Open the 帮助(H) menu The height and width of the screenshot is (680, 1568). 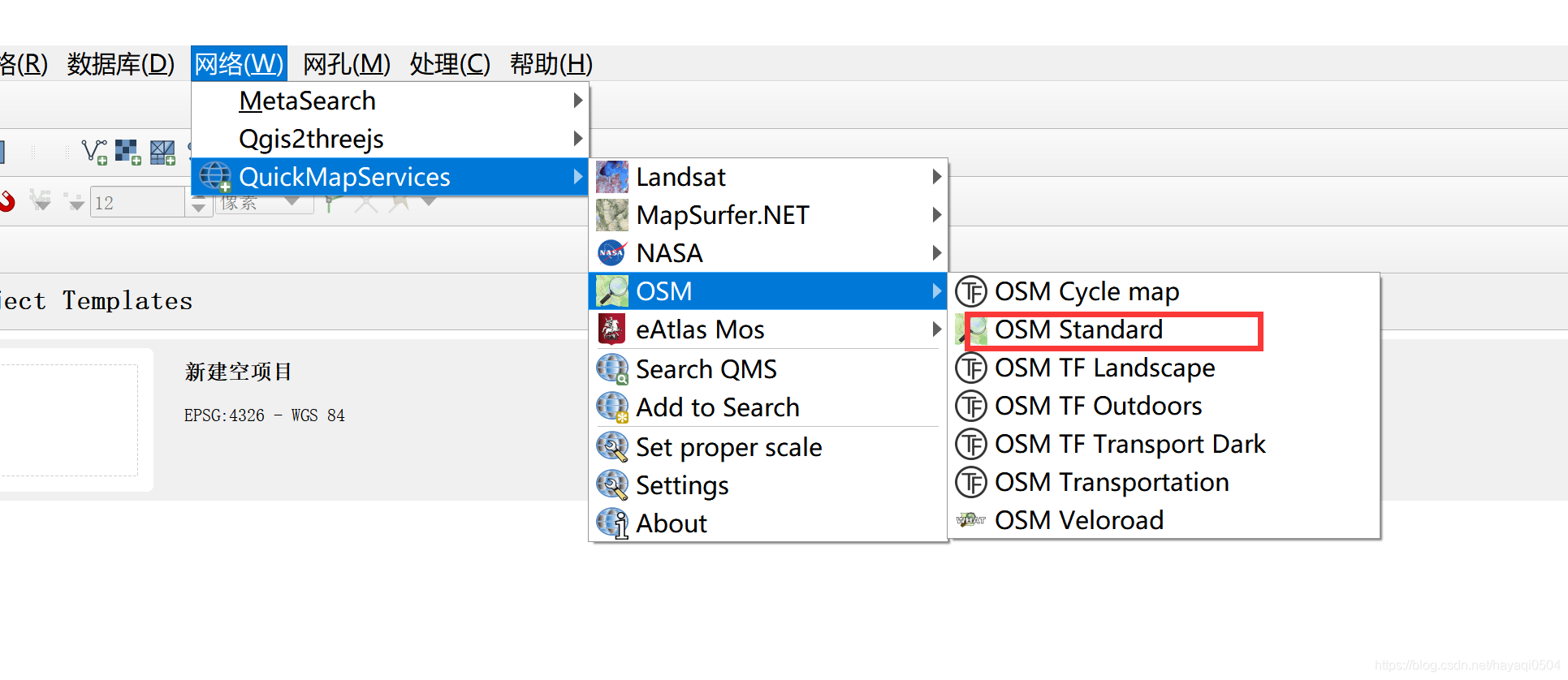(551, 63)
